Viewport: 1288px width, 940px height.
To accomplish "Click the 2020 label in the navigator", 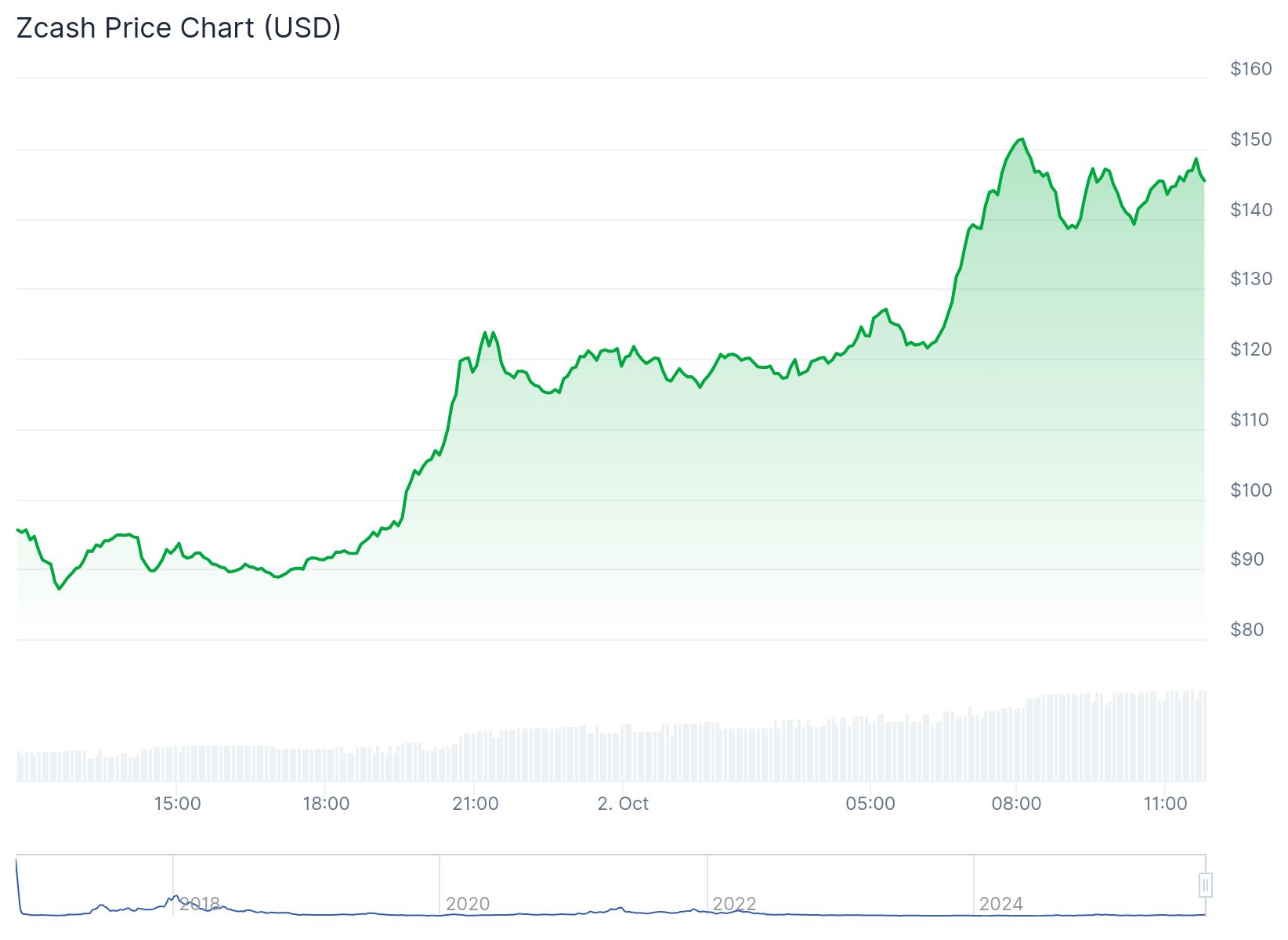I will (468, 904).
